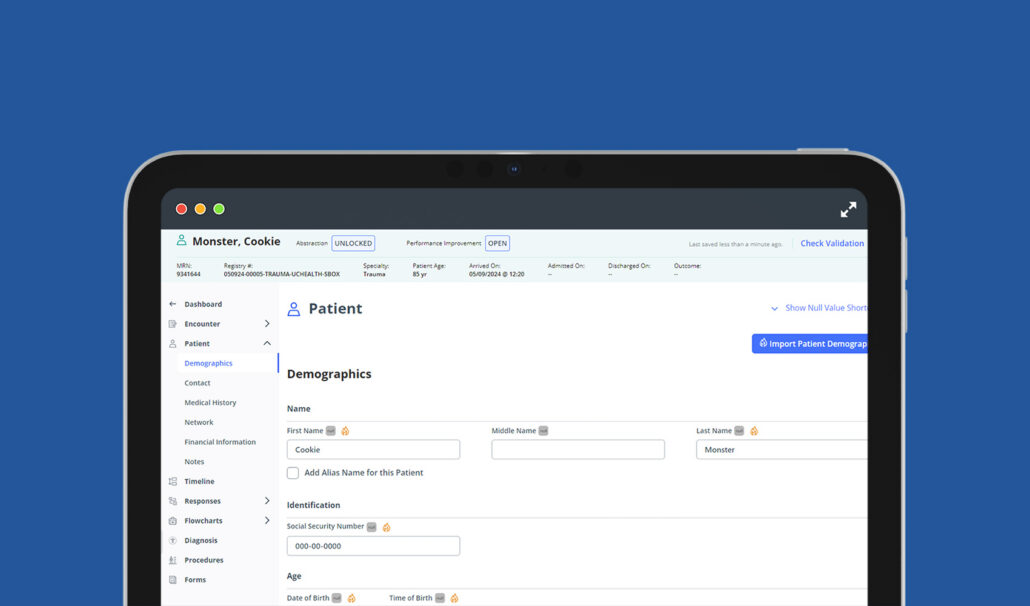1030x606 pixels.
Task: Click the Arrived On date 05/09/2024
Action: tap(497, 274)
